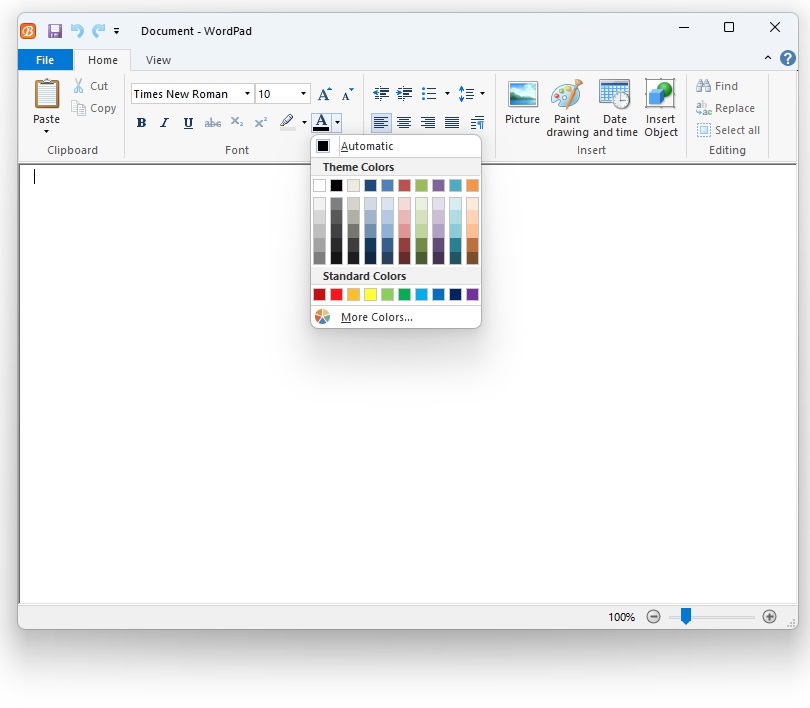Image resolution: width=810 pixels, height=708 pixels.
Task: Click the Paste icon in Clipboard group
Action: pyautogui.click(x=46, y=95)
